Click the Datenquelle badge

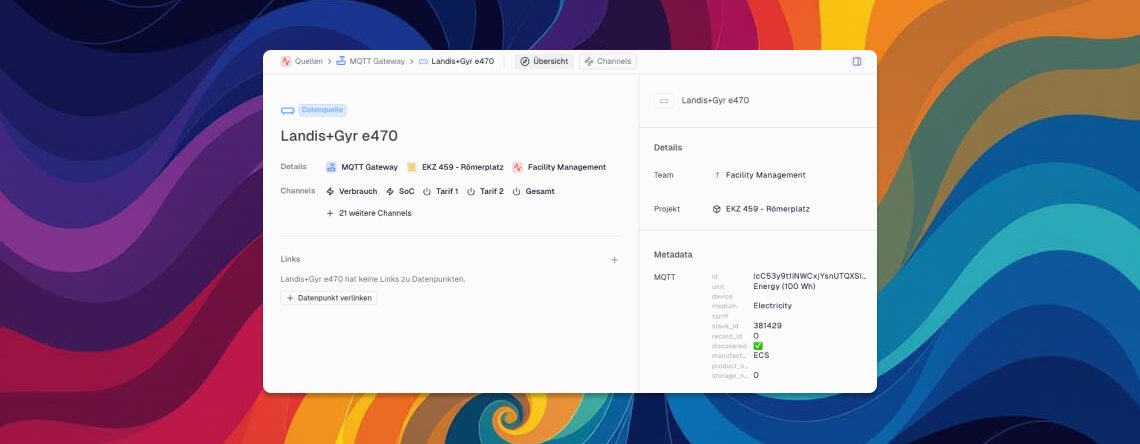(x=322, y=110)
